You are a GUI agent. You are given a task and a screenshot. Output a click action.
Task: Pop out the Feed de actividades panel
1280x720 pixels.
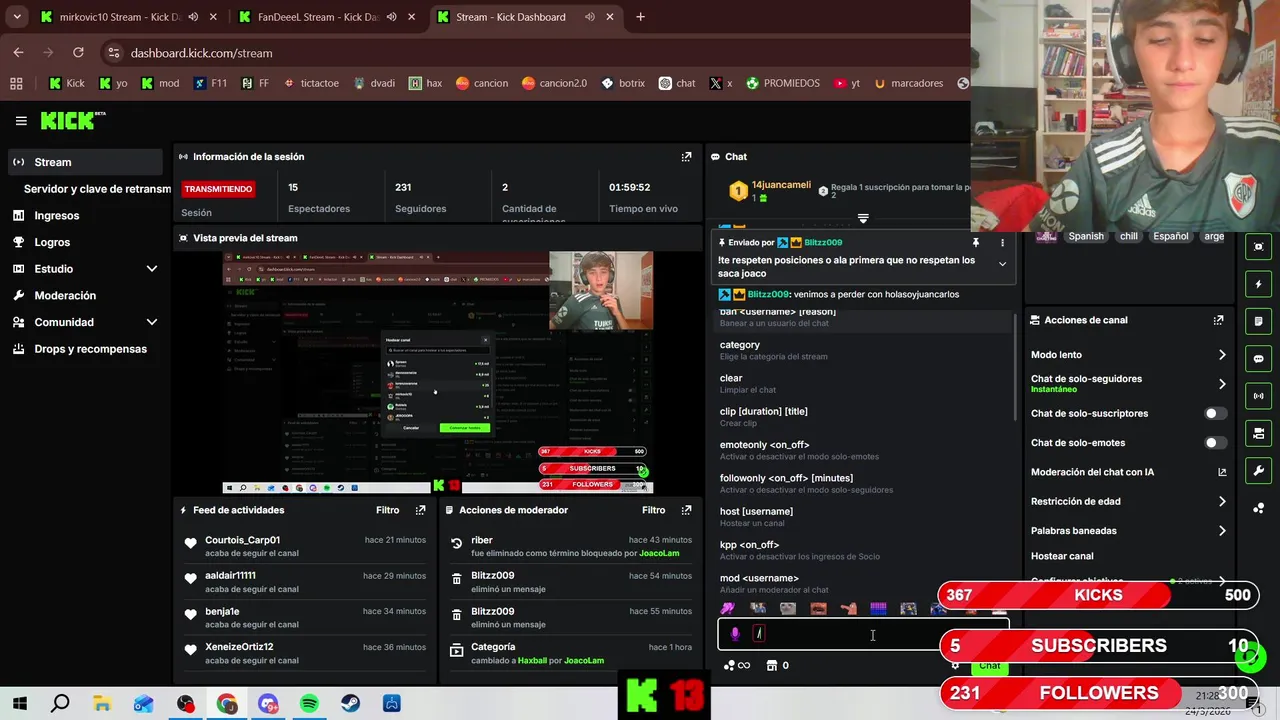420,510
